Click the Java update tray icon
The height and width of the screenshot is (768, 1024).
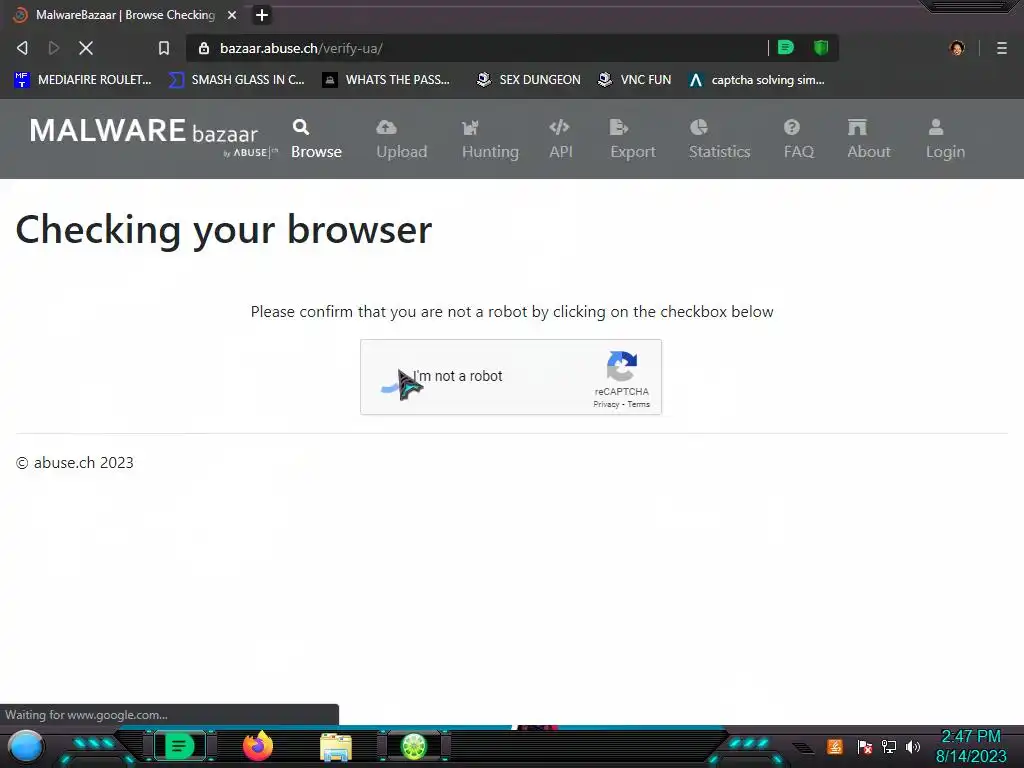coord(835,746)
